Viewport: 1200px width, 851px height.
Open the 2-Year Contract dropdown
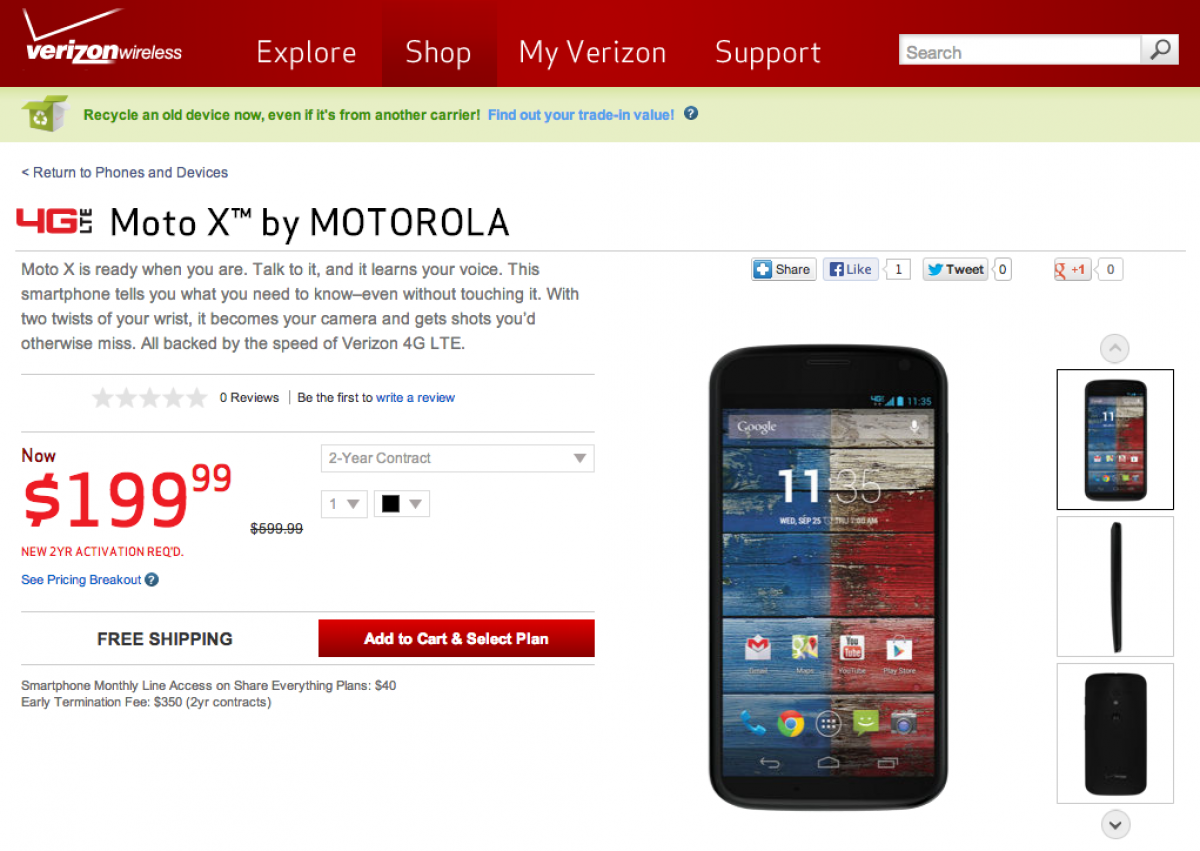[x=457, y=458]
